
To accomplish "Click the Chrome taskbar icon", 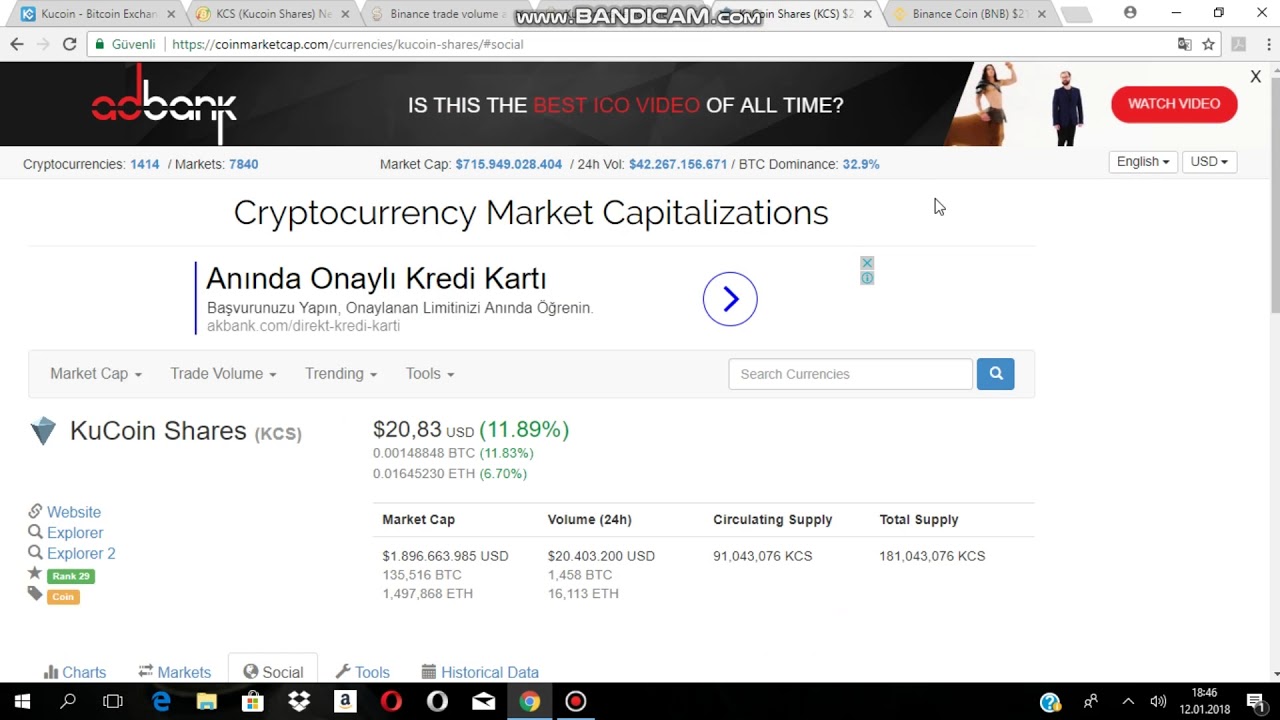I will pos(530,701).
